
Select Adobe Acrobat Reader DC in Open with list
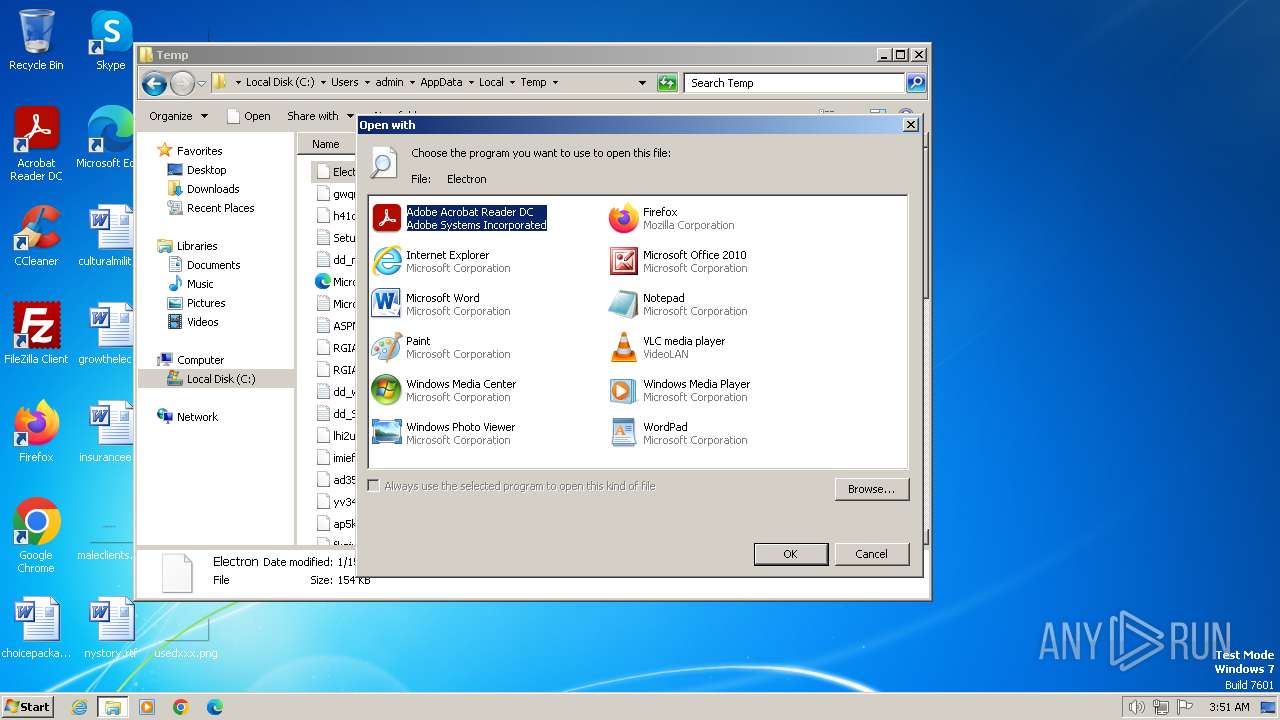click(x=460, y=218)
